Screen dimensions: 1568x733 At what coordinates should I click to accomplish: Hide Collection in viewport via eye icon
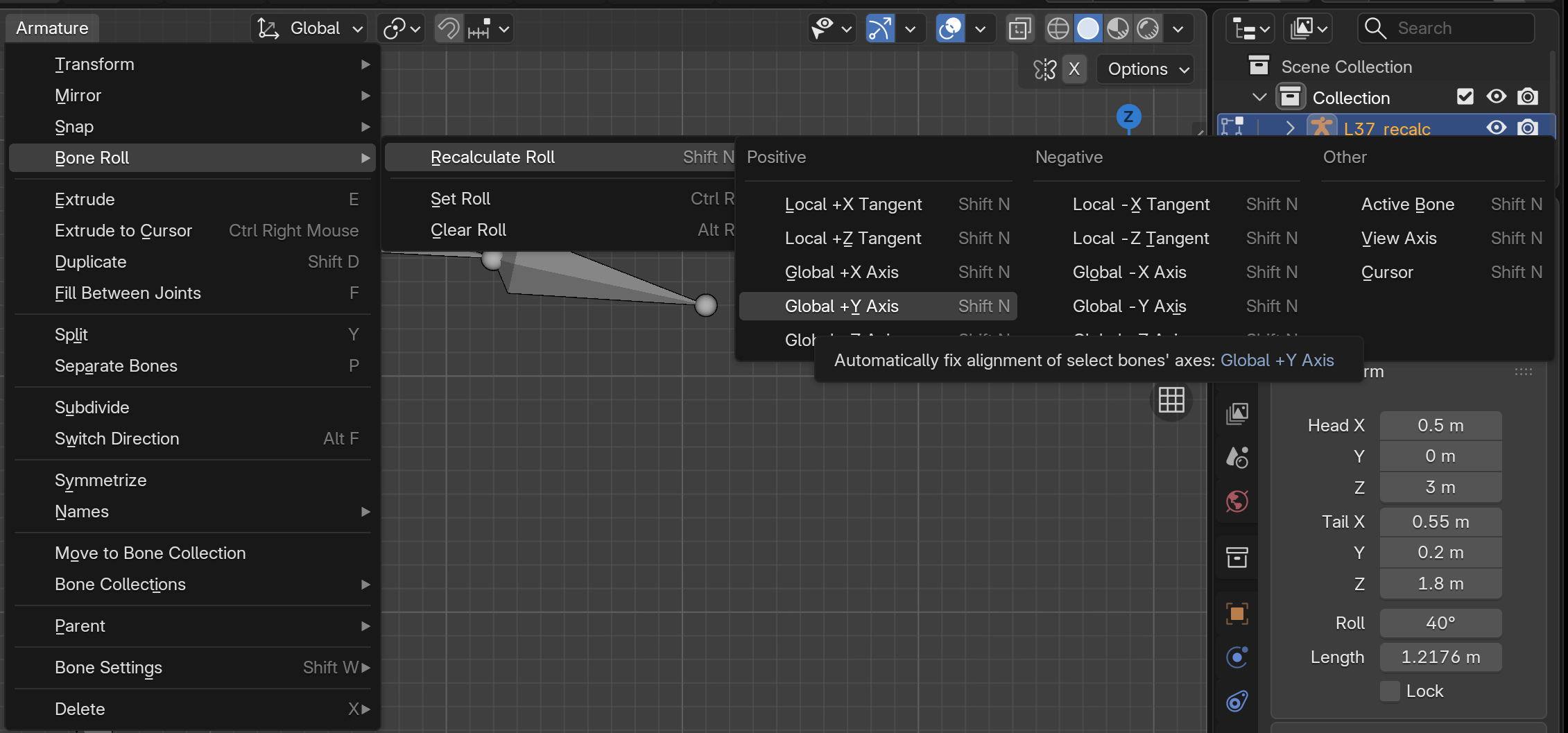coord(1496,96)
